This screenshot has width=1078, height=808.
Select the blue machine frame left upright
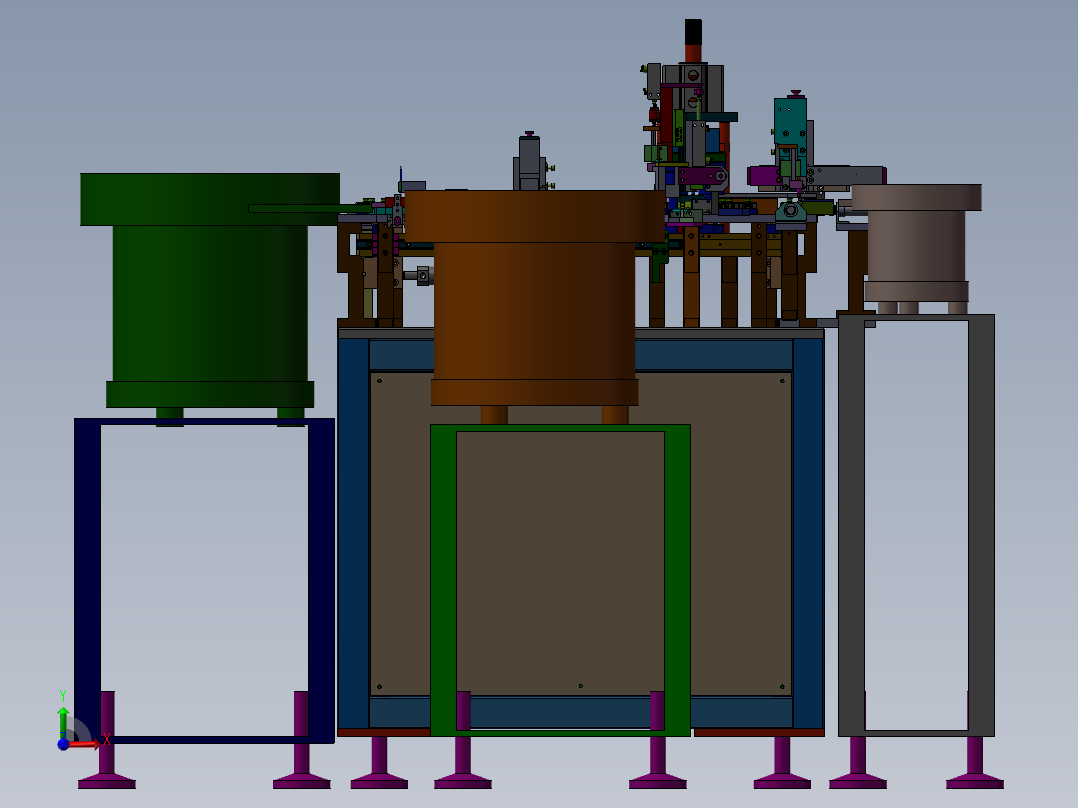coord(353,533)
